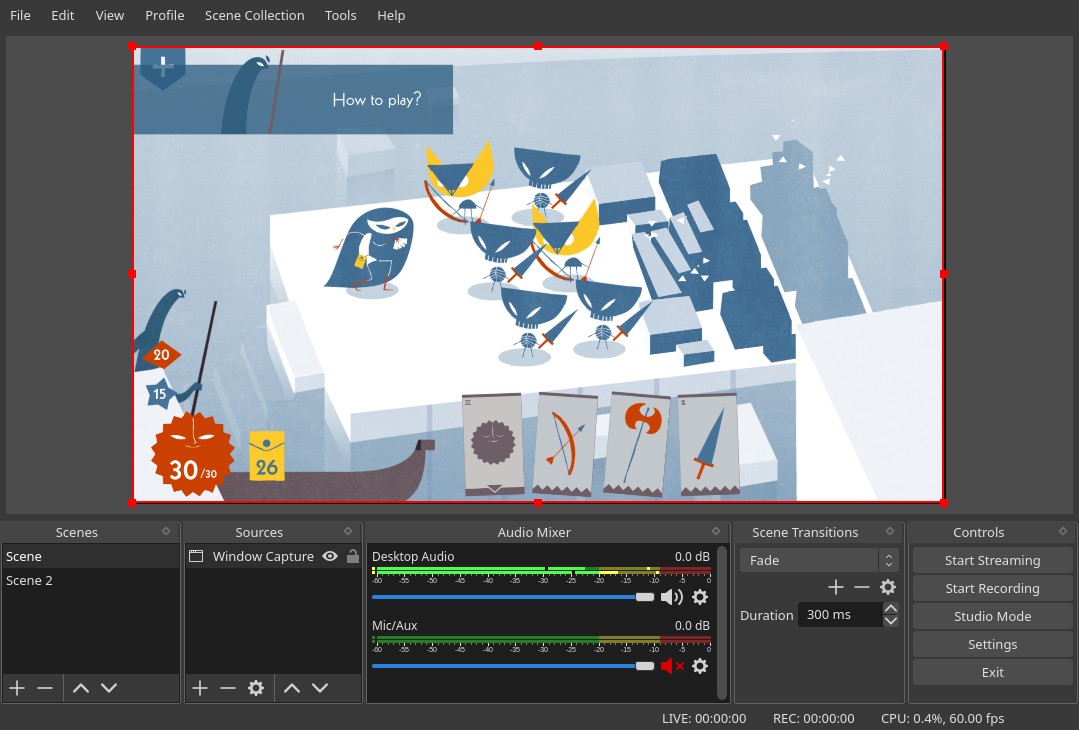The width and height of the screenshot is (1079, 730).
Task: Open the View menu
Action: coord(109,15)
